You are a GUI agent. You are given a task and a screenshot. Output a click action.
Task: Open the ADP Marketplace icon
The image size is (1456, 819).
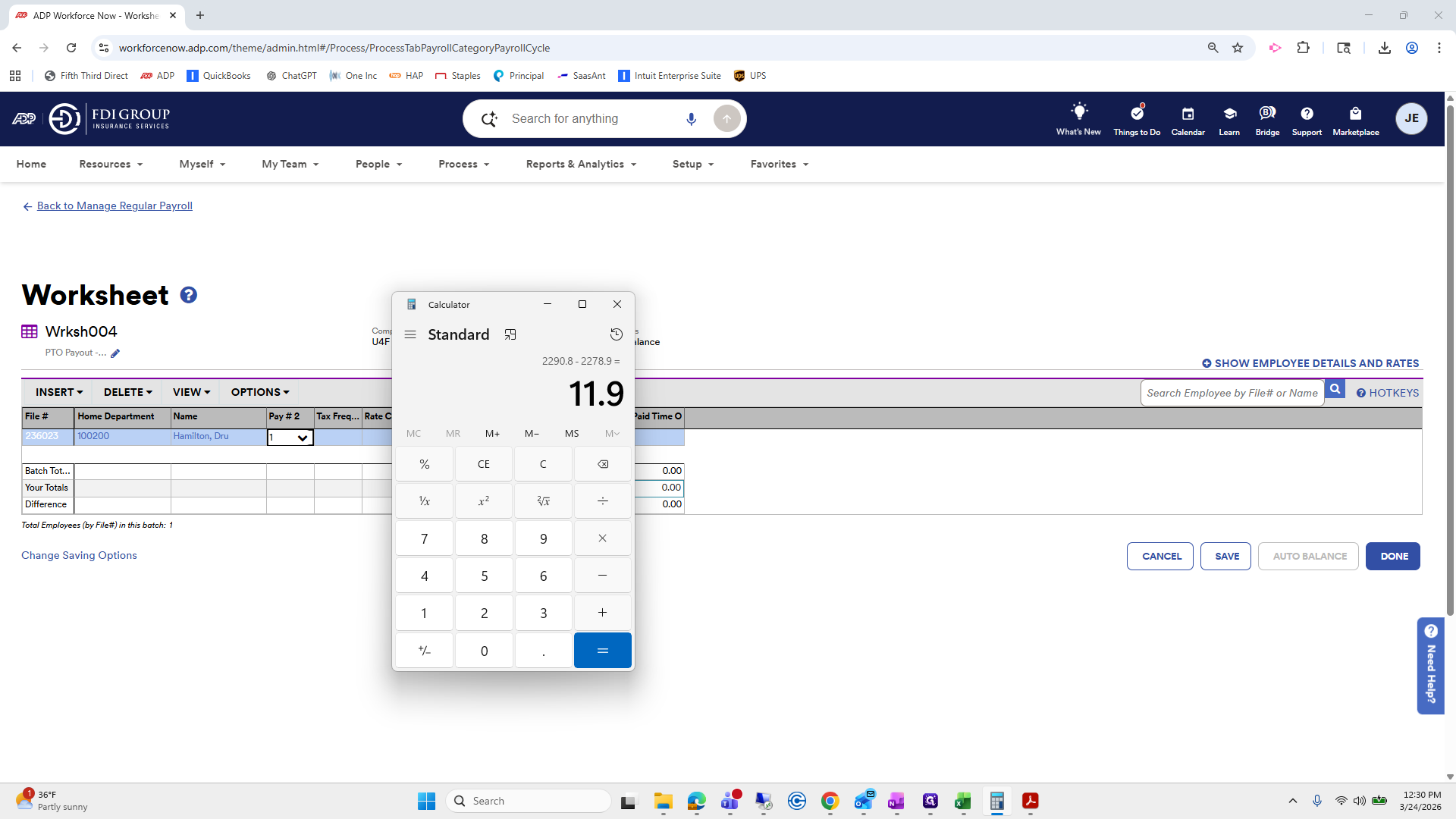(x=1355, y=119)
